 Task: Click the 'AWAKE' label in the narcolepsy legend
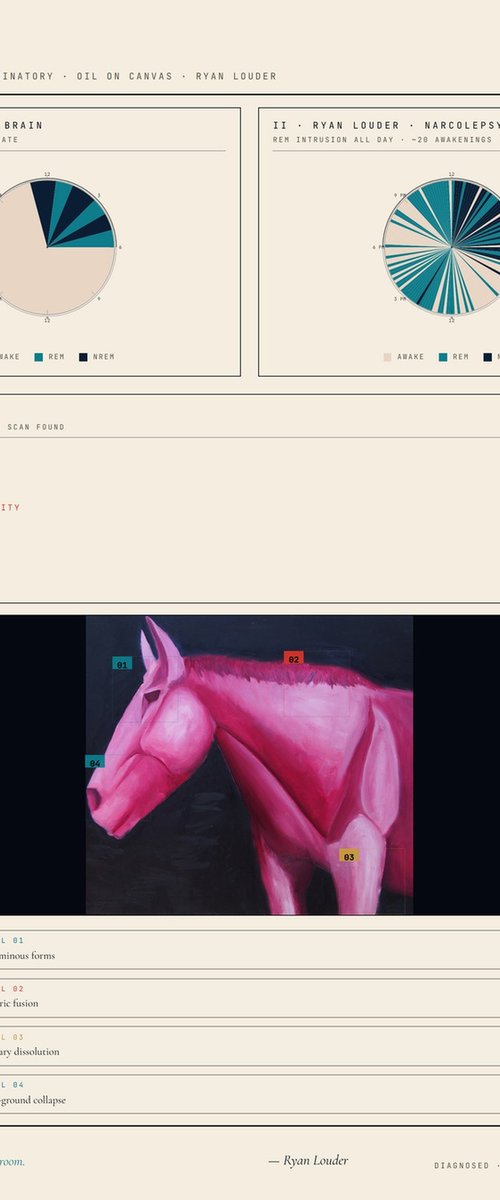(411, 356)
